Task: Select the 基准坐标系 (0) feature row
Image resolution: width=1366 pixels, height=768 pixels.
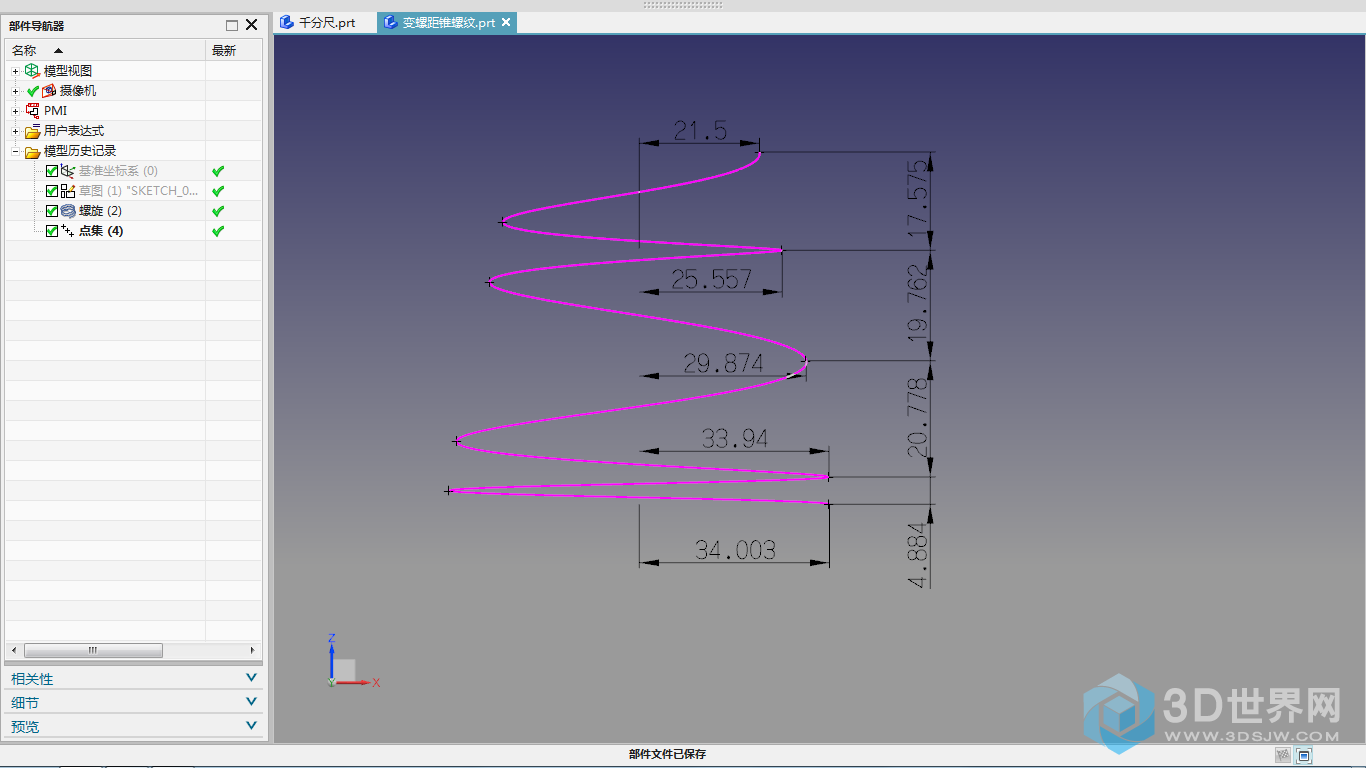Action: (x=133, y=171)
